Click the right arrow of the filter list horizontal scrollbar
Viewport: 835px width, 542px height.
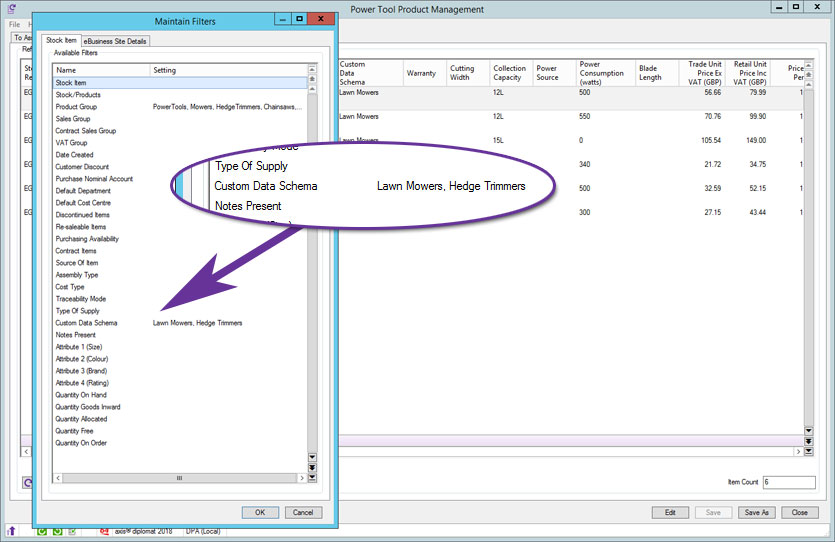tap(302, 478)
